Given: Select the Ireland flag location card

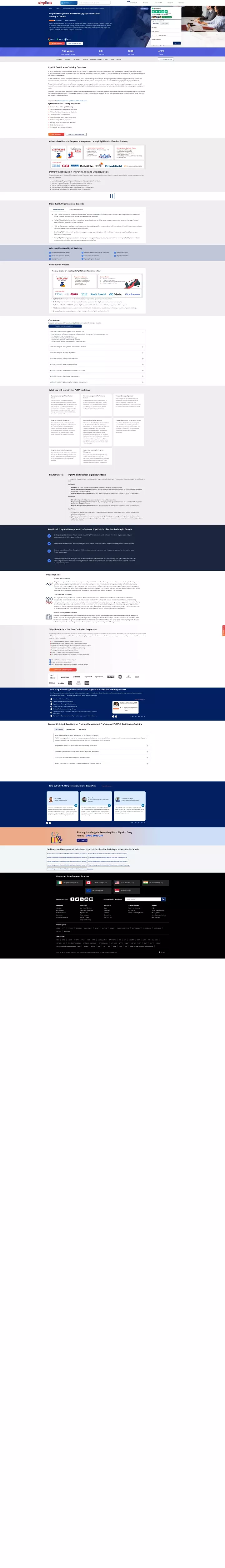Looking at the screenshot, I should click(69, 883).
